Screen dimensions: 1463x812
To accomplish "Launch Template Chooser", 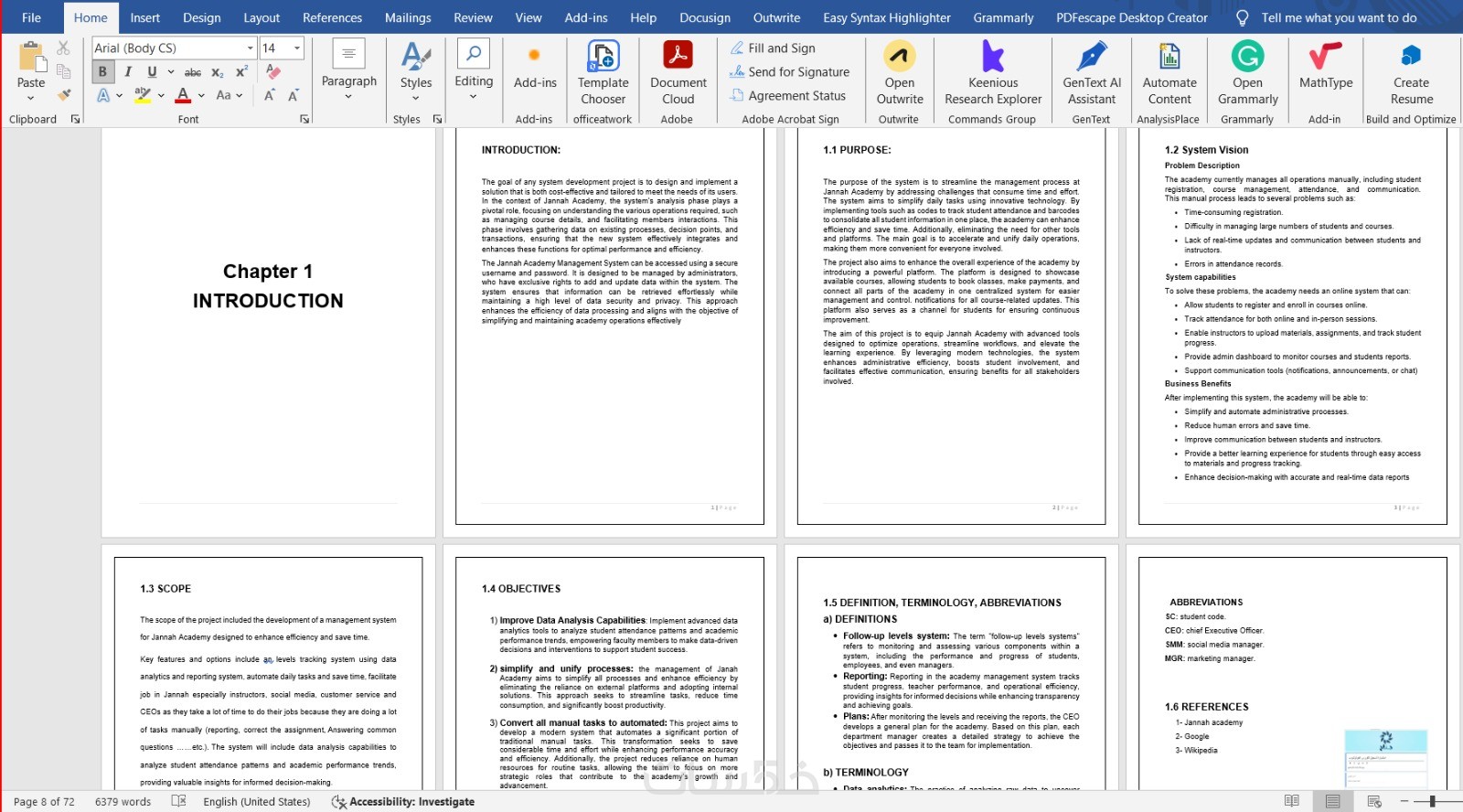I will [x=603, y=73].
